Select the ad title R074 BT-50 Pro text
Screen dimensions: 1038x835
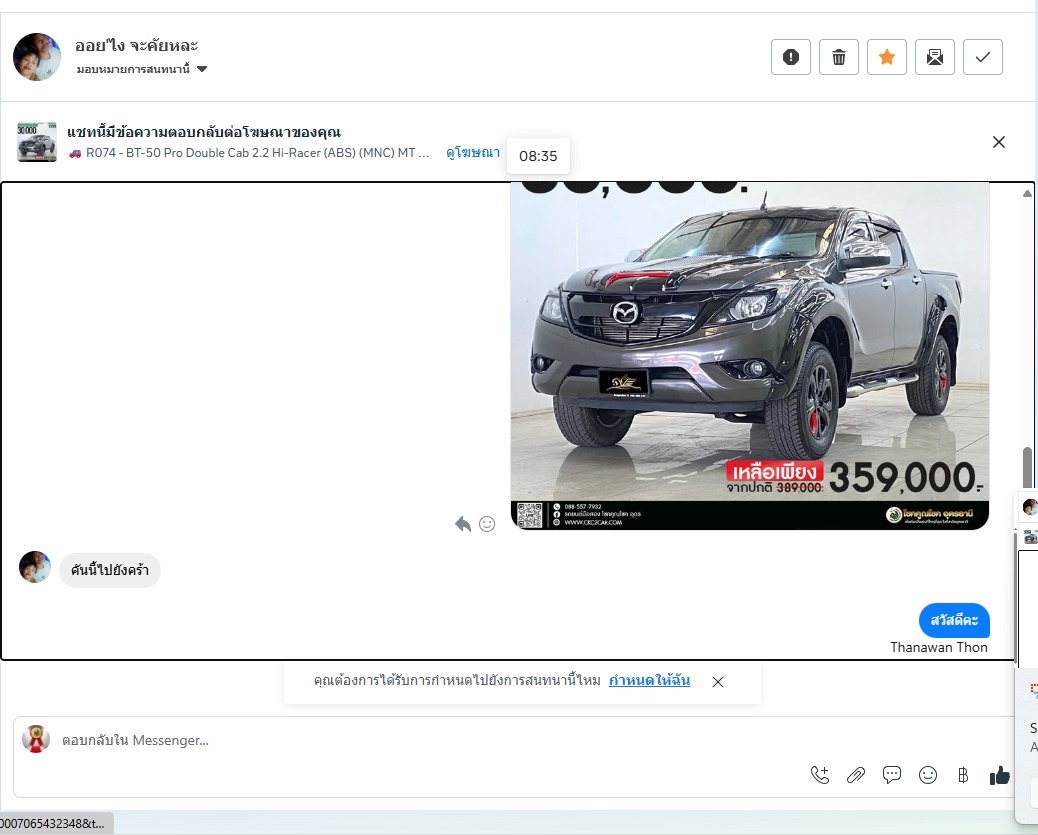pos(251,153)
